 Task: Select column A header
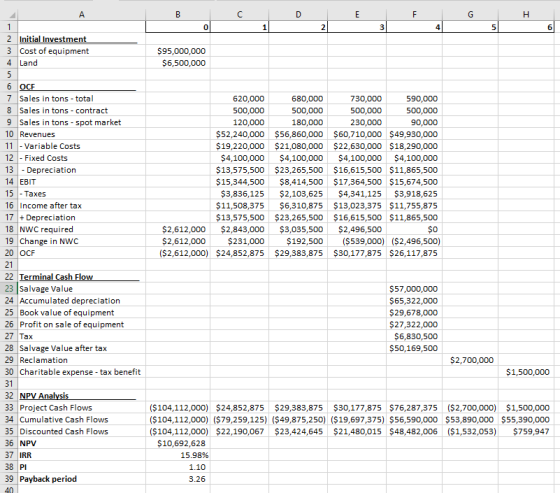tap(81, 15)
